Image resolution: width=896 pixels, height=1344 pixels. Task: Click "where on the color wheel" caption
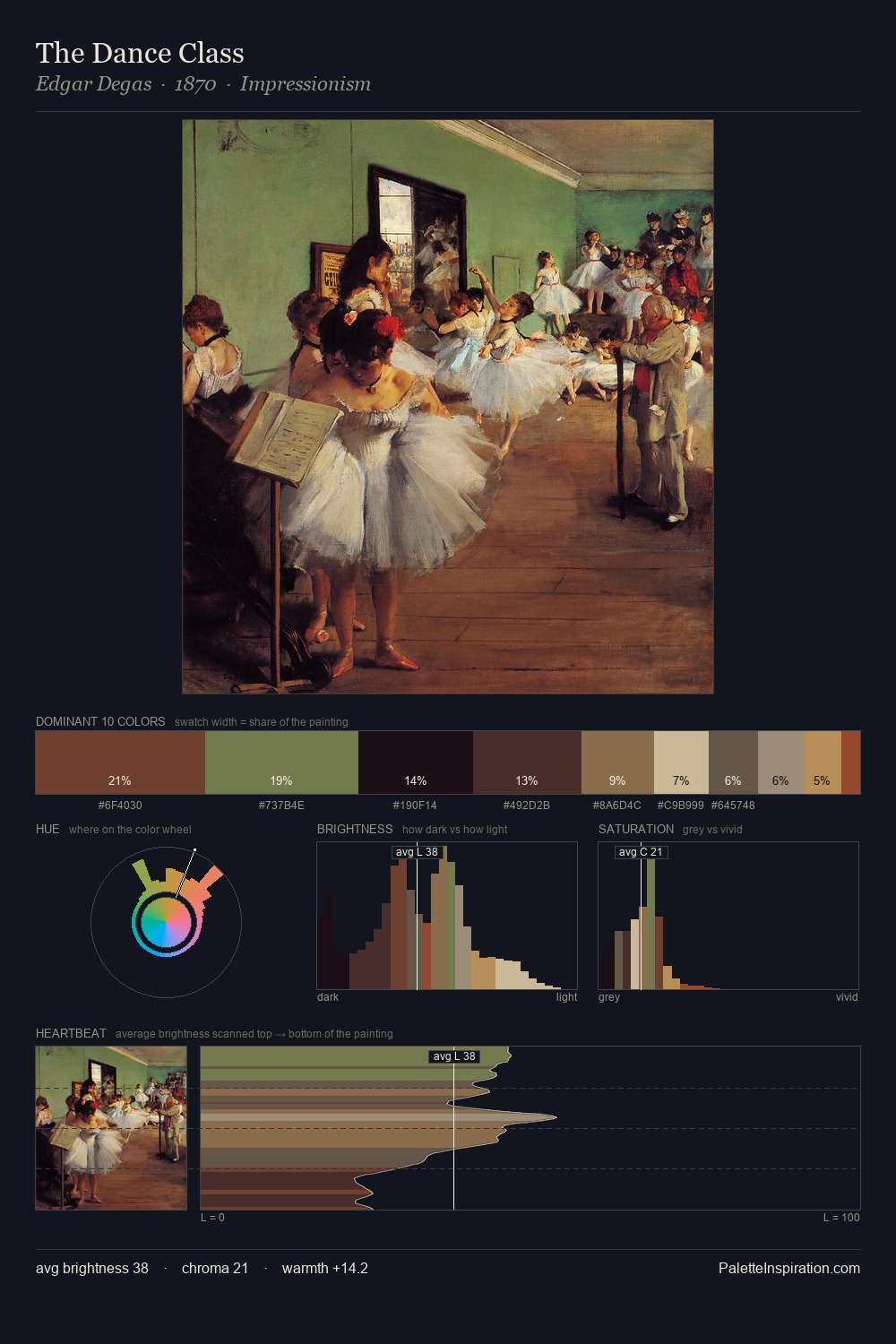point(130,830)
